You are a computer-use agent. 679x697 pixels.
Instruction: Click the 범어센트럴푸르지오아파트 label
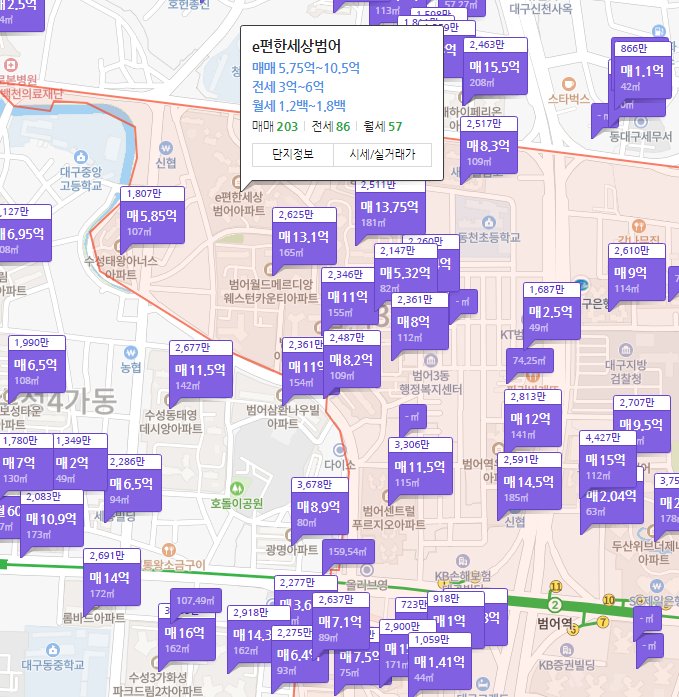click(389, 518)
